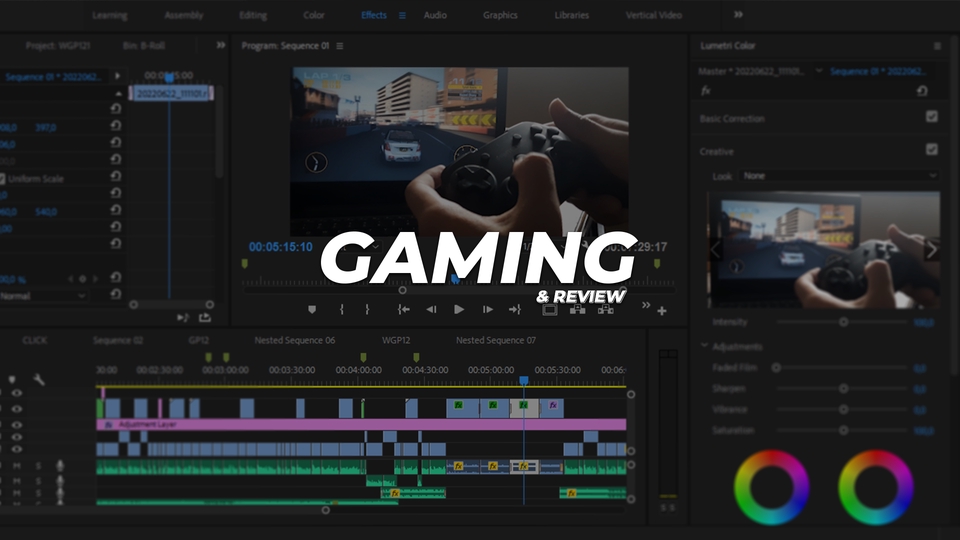Click the timeline marker near 00:04:00:00

363,357
